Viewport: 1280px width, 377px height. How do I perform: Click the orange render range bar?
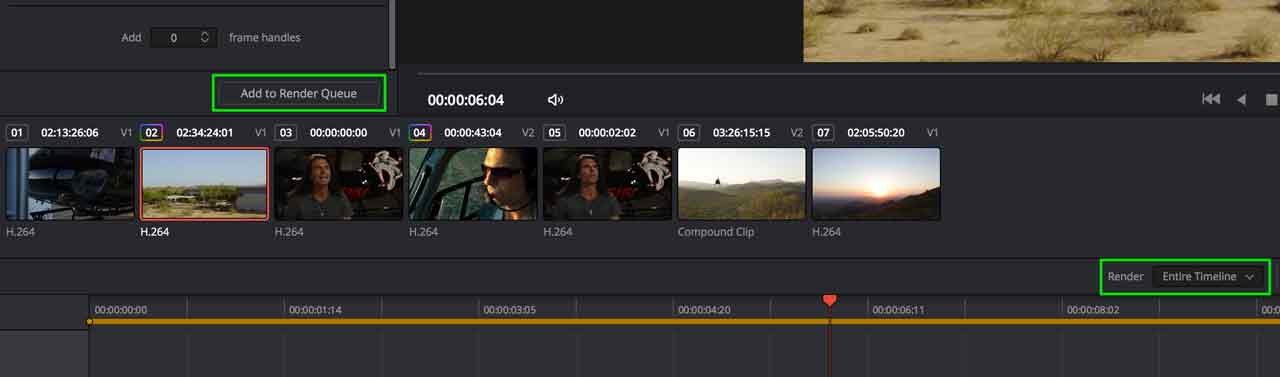tap(684, 321)
